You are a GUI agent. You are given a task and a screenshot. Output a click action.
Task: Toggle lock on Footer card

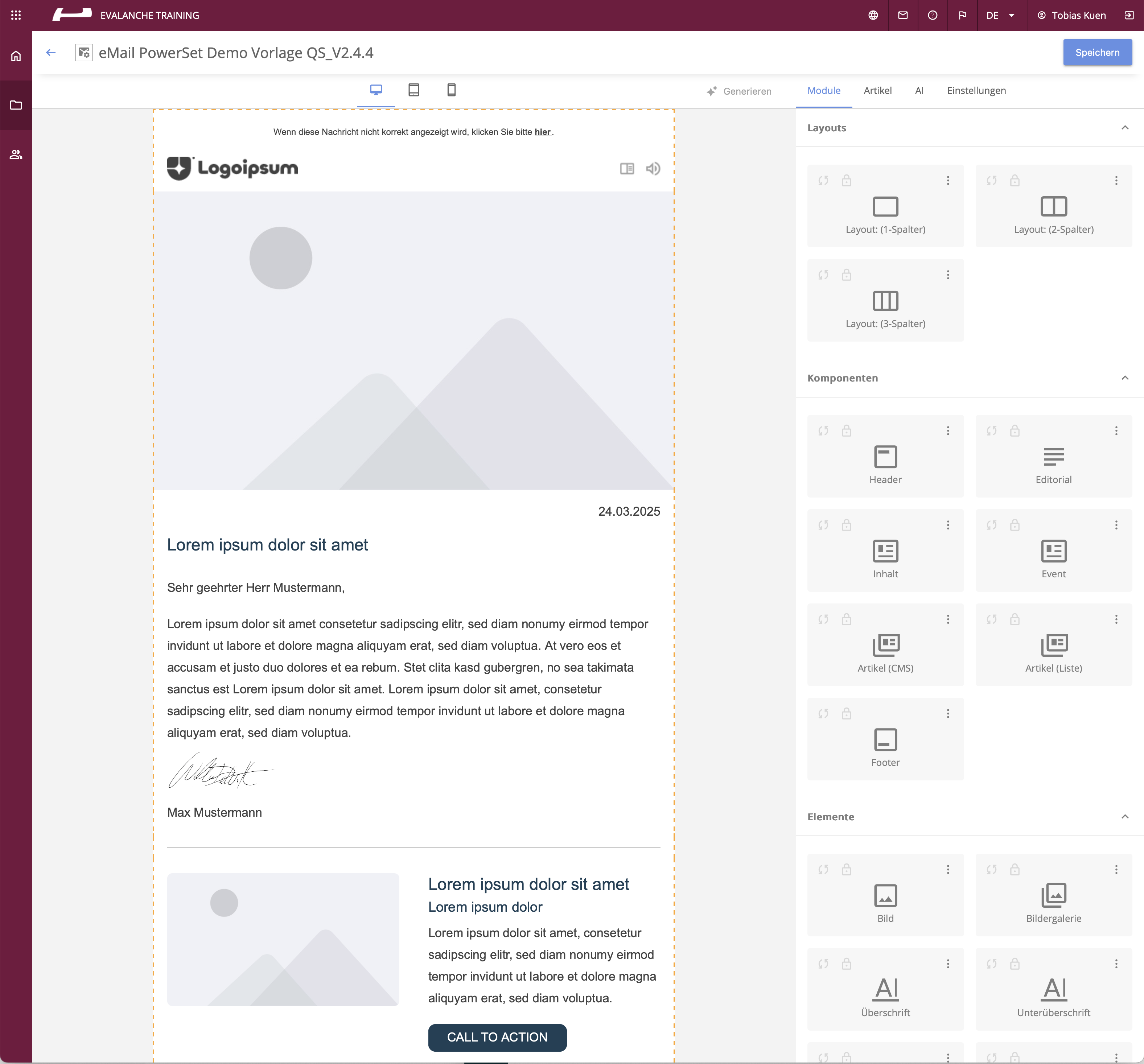pyautogui.click(x=847, y=714)
